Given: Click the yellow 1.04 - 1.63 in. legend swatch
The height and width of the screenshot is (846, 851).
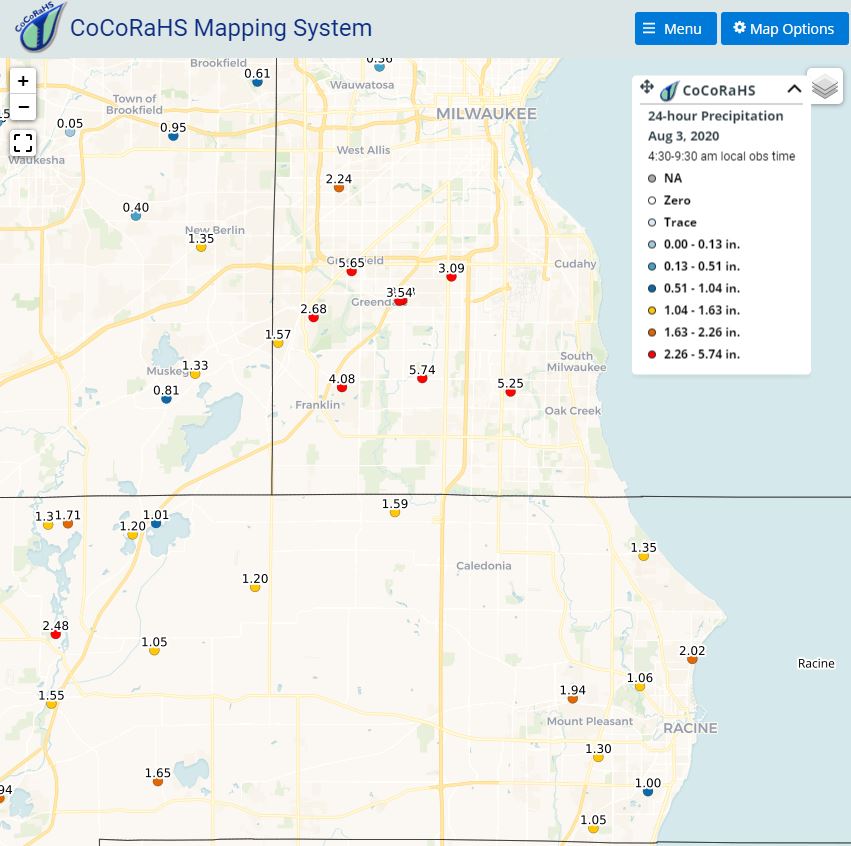Looking at the screenshot, I should pyautogui.click(x=652, y=310).
